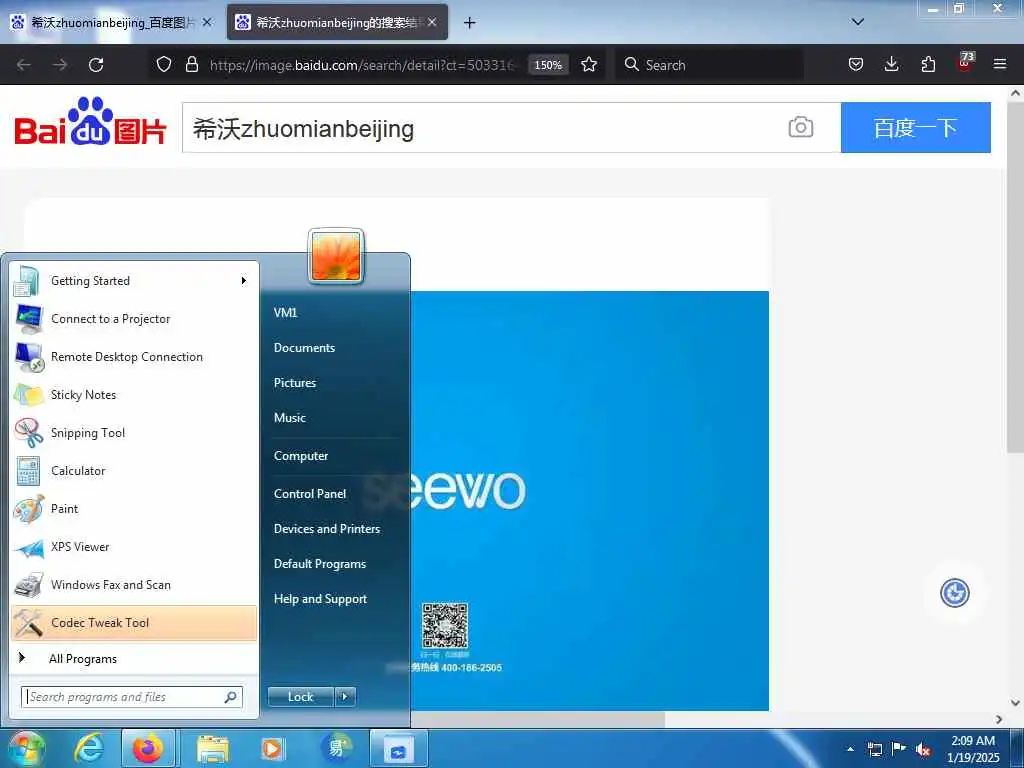Image resolution: width=1024 pixels, height=768 pixels.
Task: Click the user account picture
Action: (336, 257)
